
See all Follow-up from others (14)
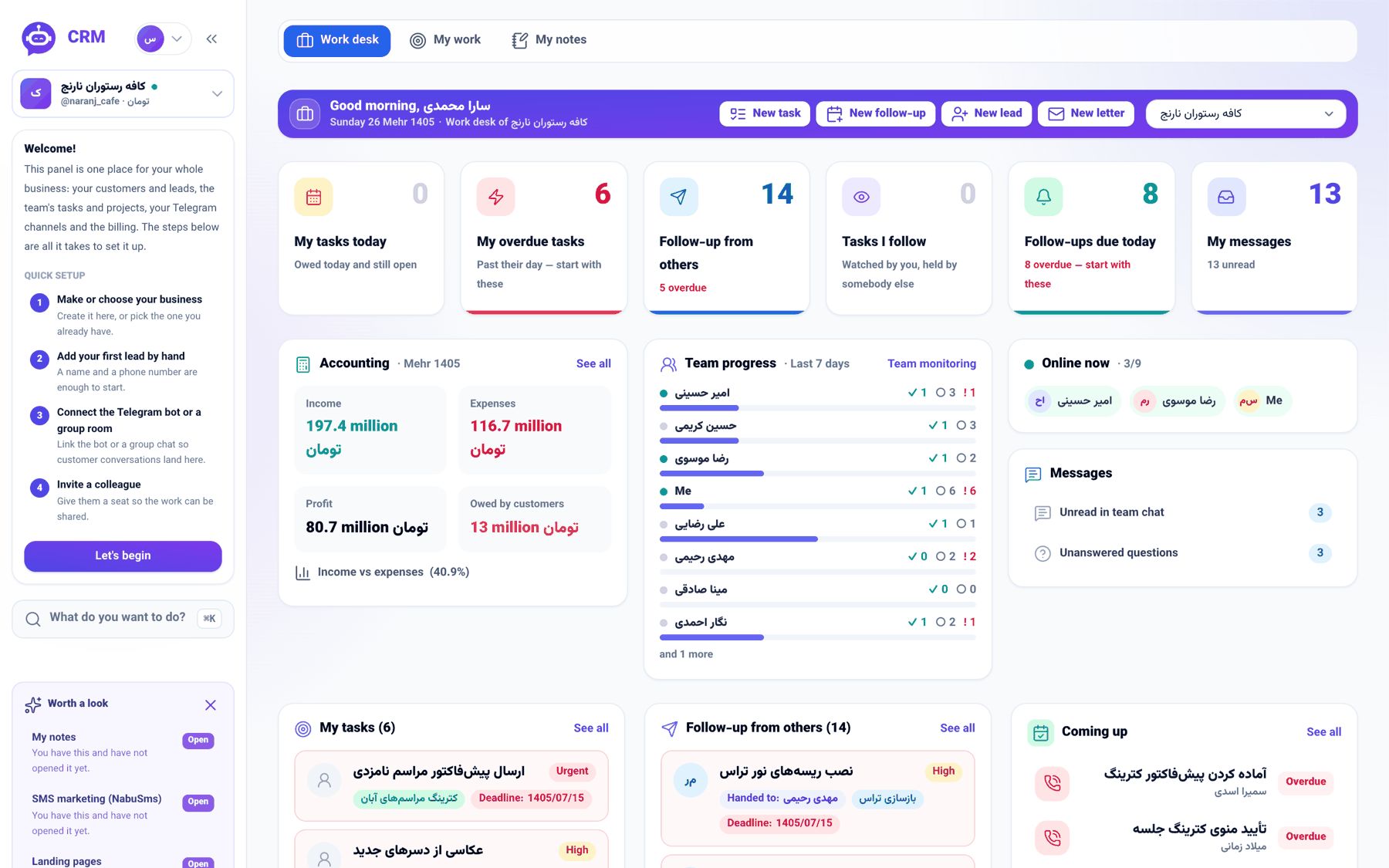tap(958, 728)
